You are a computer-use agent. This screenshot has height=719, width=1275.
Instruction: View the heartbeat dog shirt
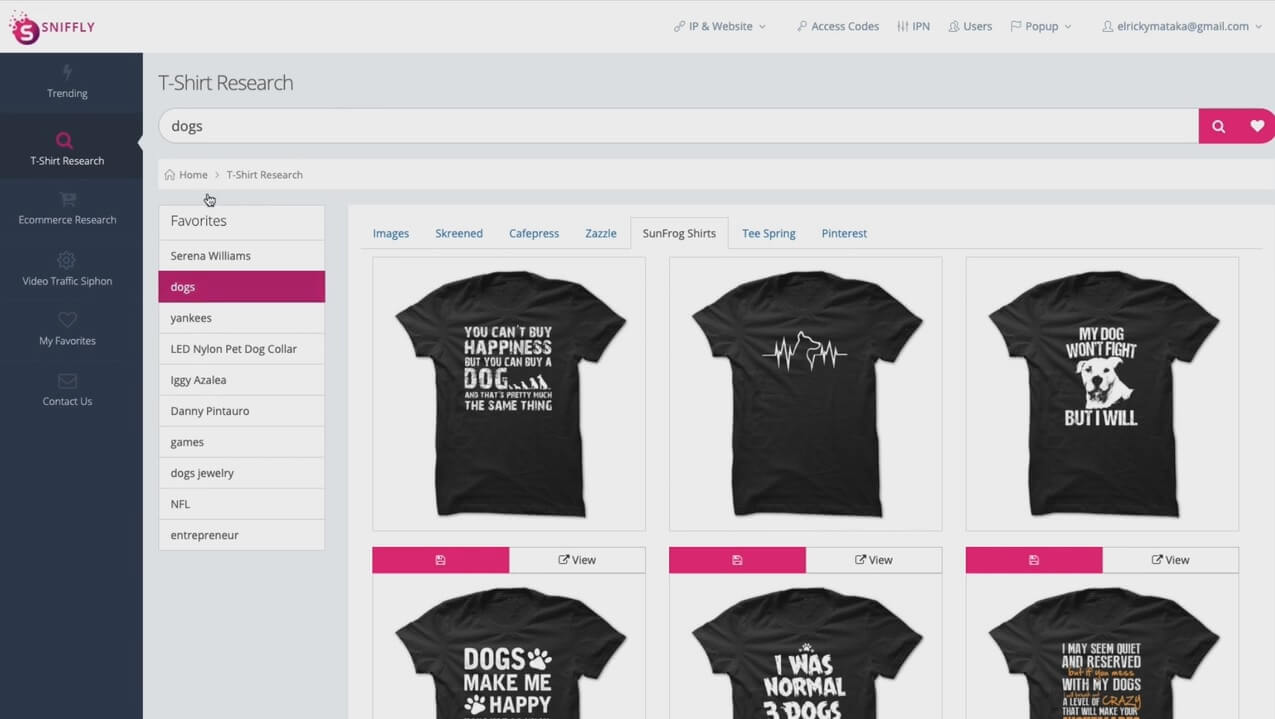tap(874, 560)
